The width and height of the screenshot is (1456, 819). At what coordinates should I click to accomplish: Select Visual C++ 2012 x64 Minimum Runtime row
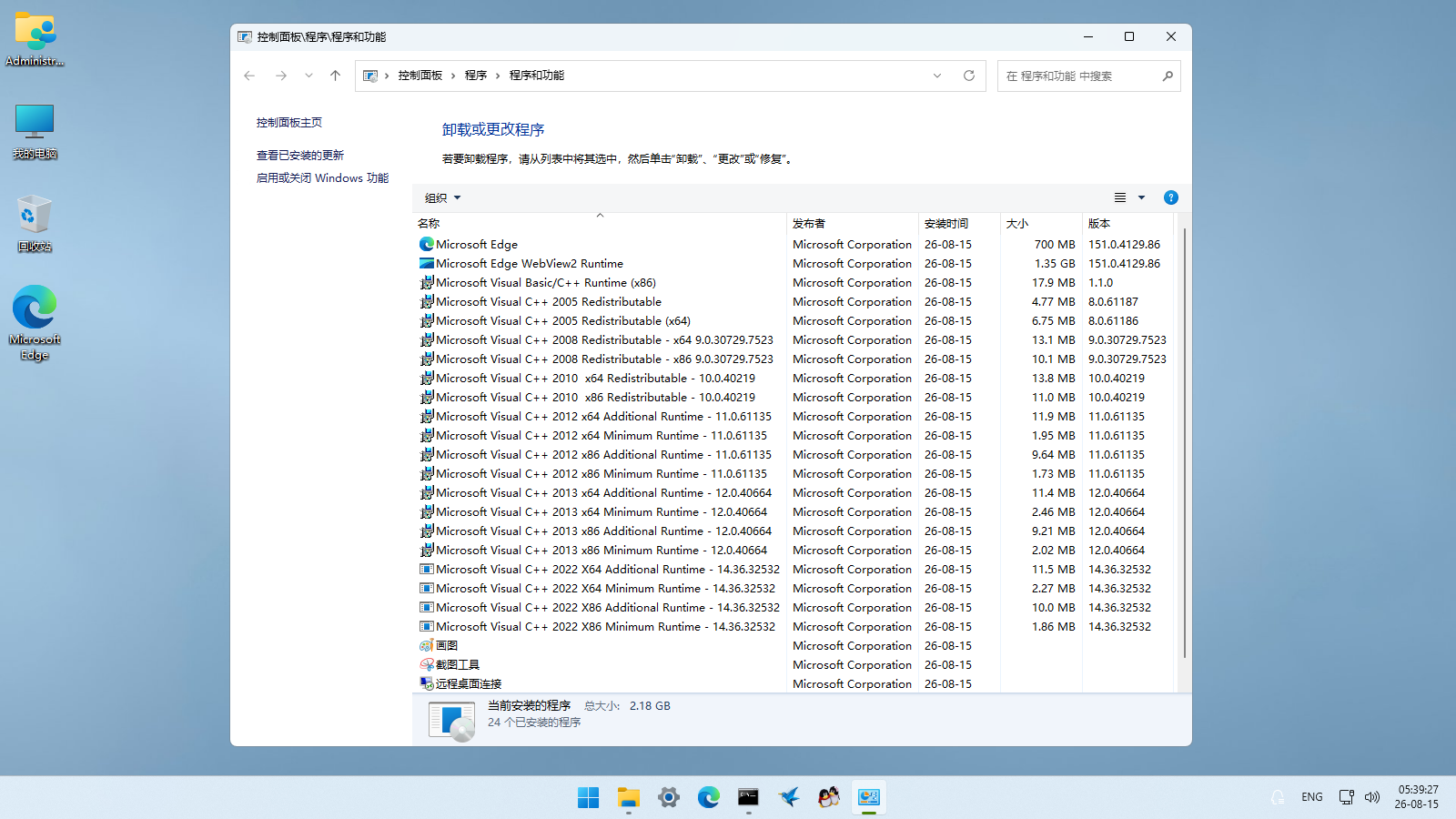(794, 436)
